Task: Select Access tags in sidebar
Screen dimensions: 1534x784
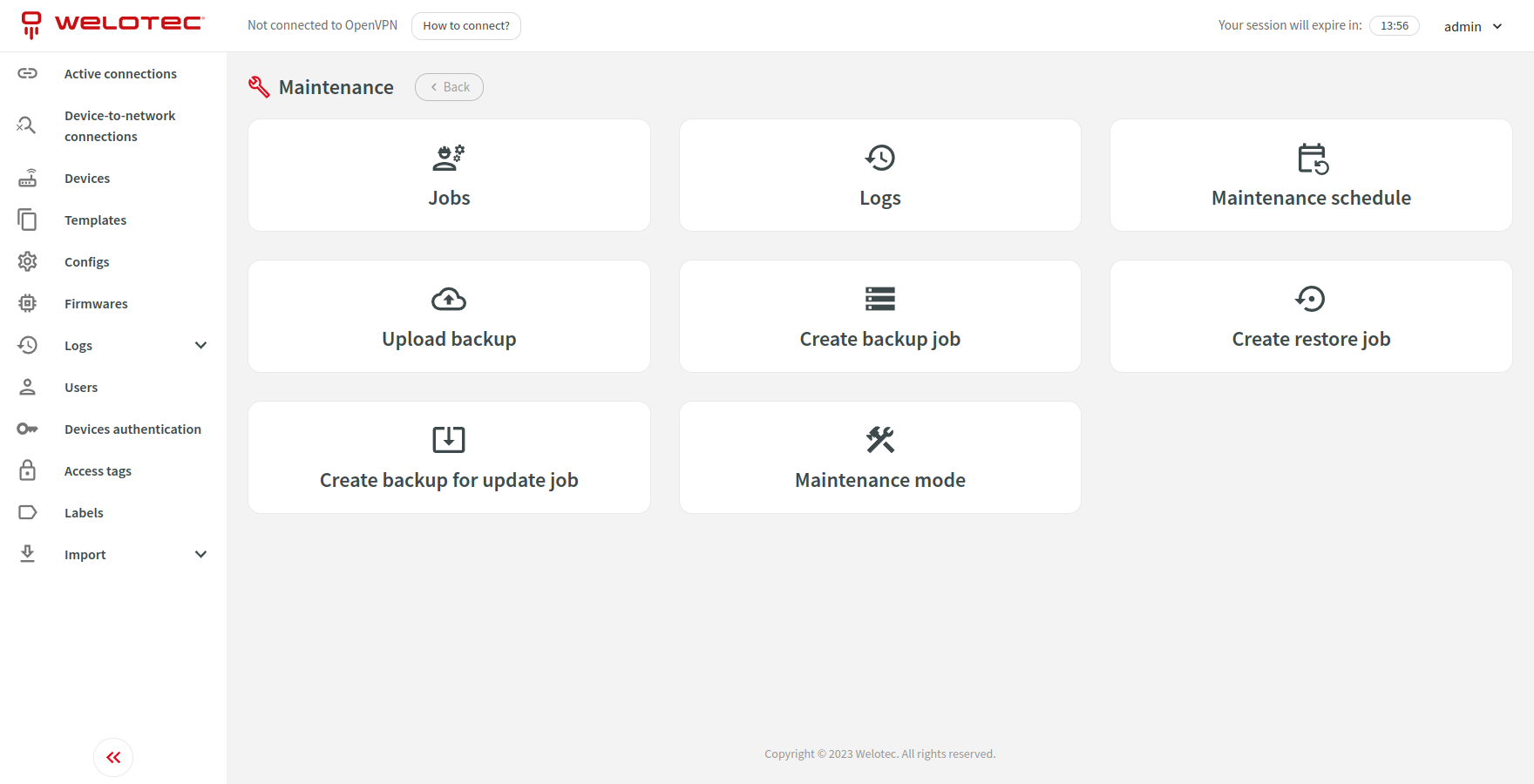Action: coord(98,471)
